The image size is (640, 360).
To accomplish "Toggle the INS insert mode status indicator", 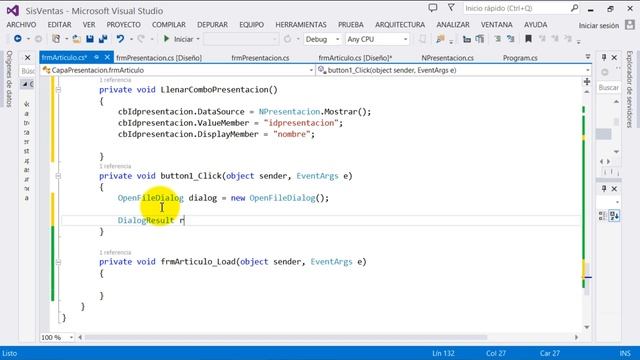I will coord(625,353).
